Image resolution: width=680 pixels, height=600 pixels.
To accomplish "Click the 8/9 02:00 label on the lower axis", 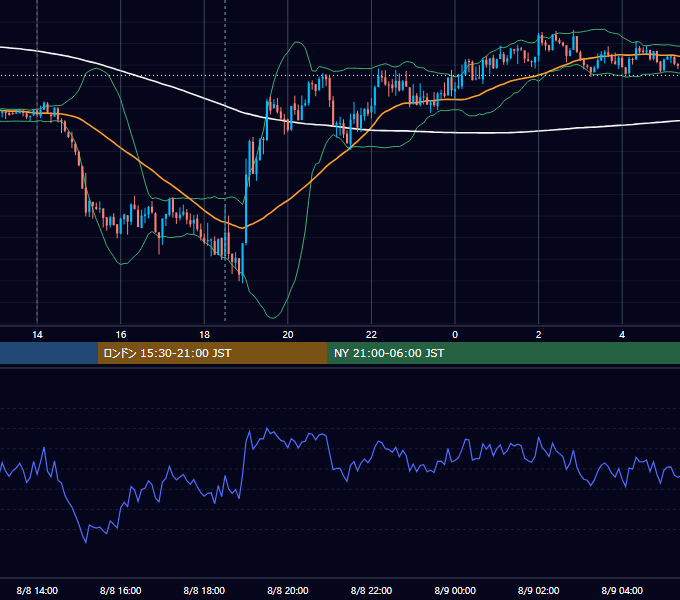I will point(539,590).
